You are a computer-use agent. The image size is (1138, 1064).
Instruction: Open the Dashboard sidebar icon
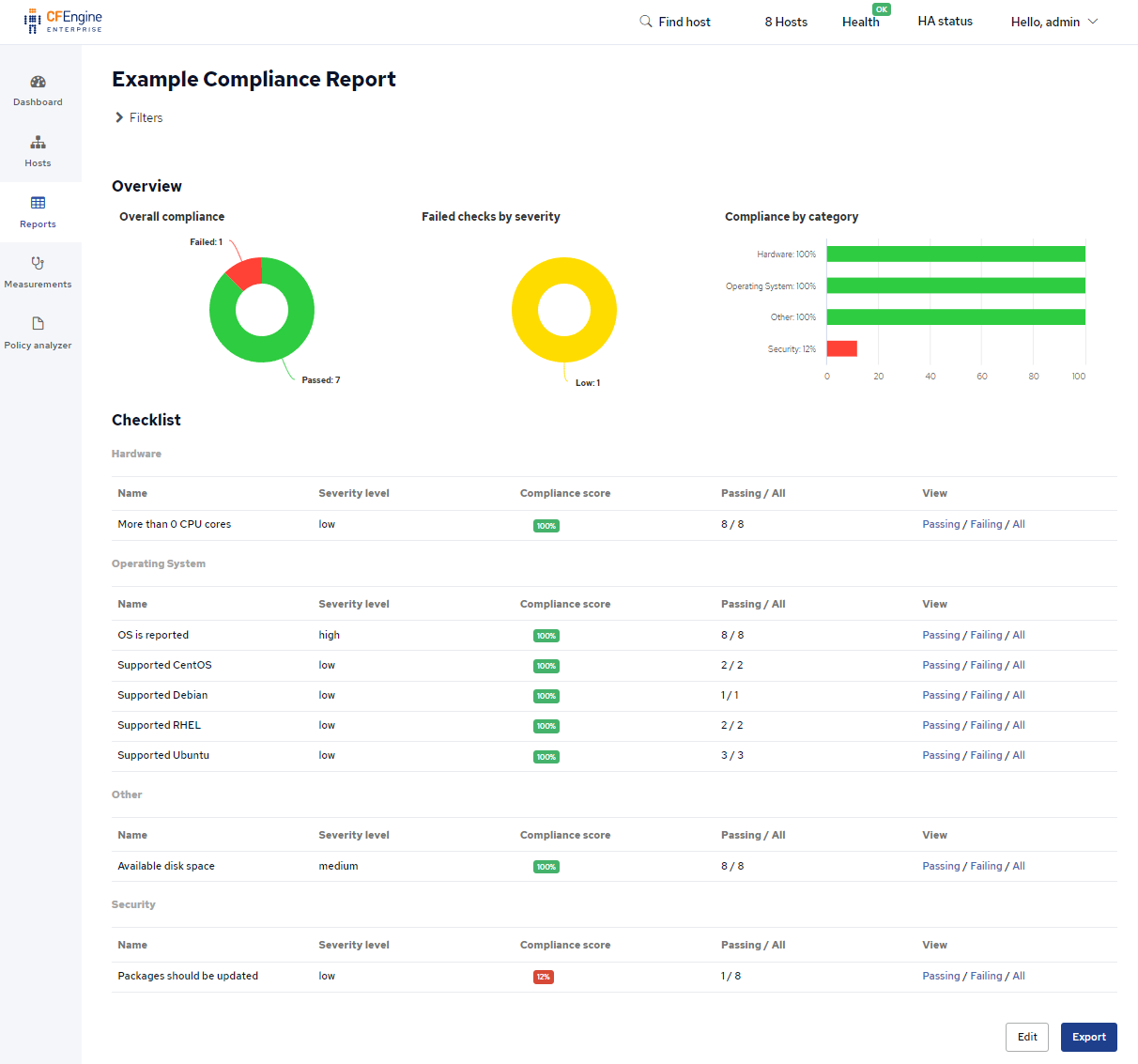tap(38, 82)
